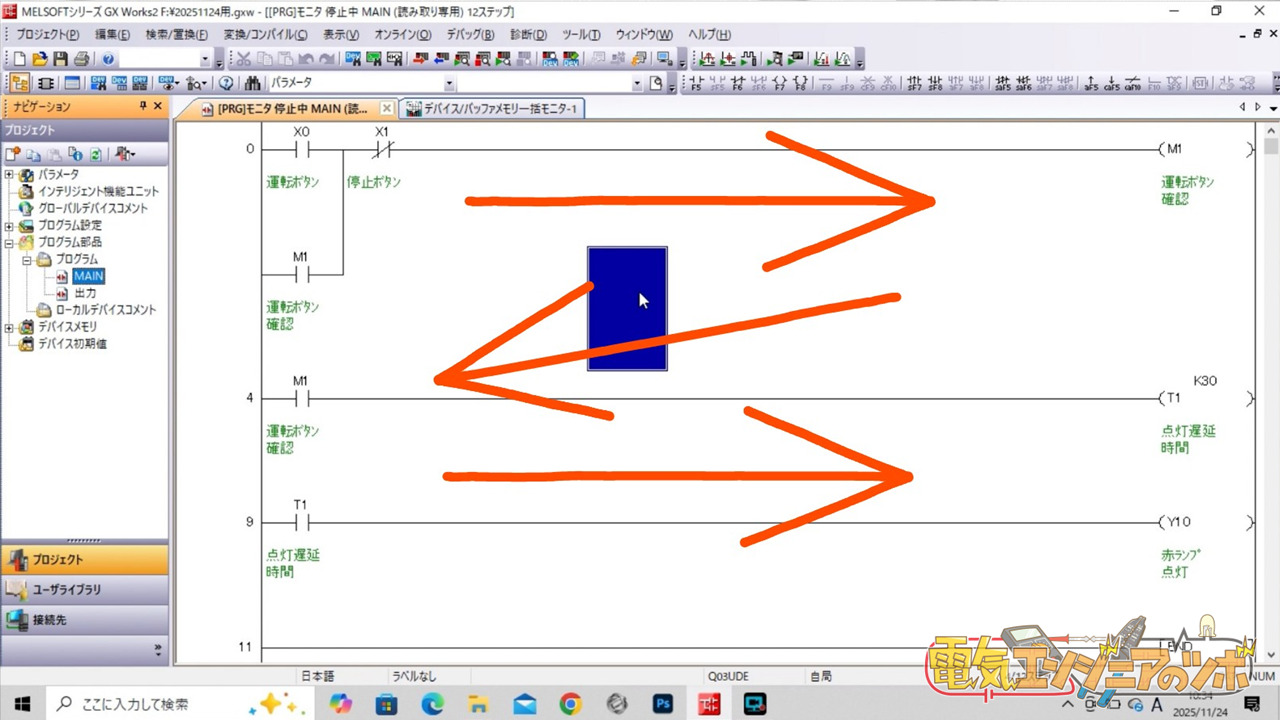Insert open contact with F5 icon
This screenshot has height=720, width=1280.
tap(697, 84)
